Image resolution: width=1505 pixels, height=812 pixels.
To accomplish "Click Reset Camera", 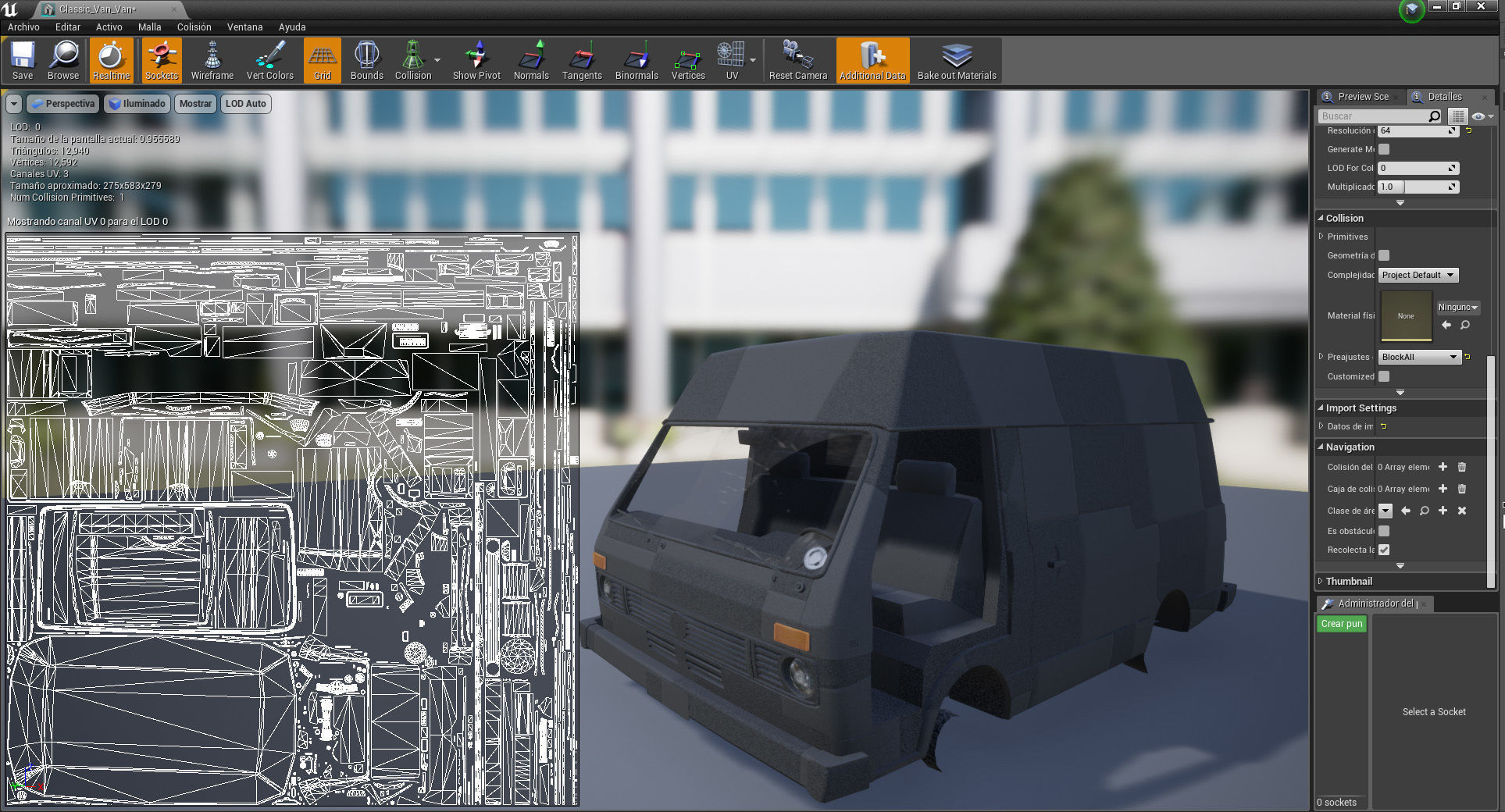I will tap(797, 60).
